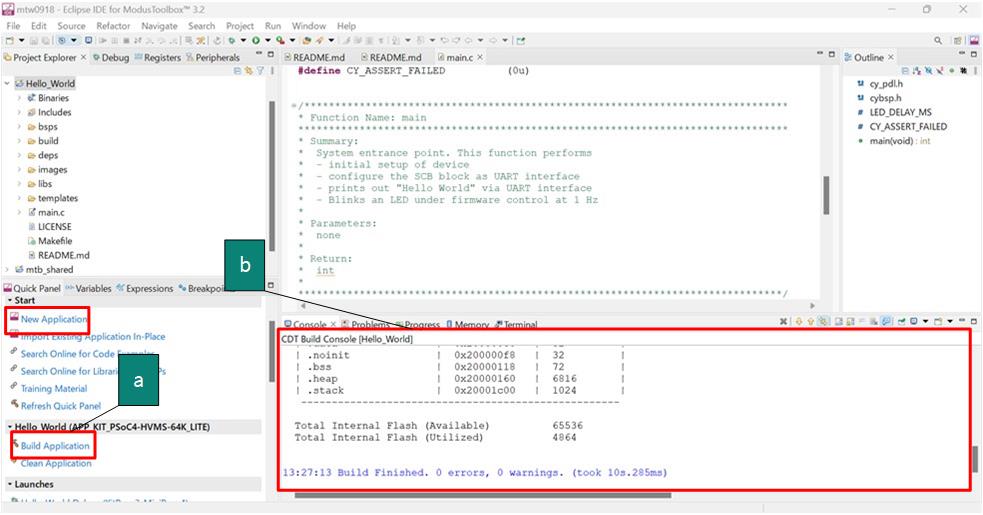Image resolution: width=983 pixels, height=515 pixels.
Task: Open the File menu
Action: (x=13, y=26)
